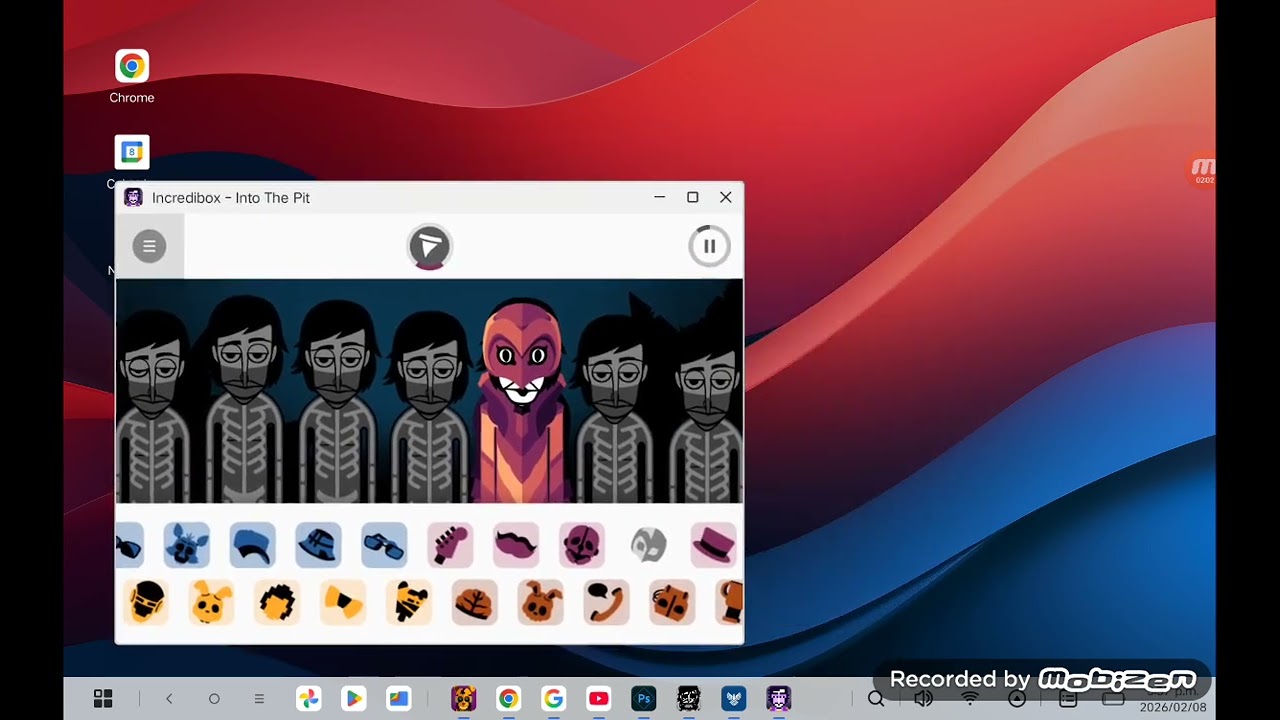
Task: Open Google Photos from the taskbar
Action: click(308, 699)
